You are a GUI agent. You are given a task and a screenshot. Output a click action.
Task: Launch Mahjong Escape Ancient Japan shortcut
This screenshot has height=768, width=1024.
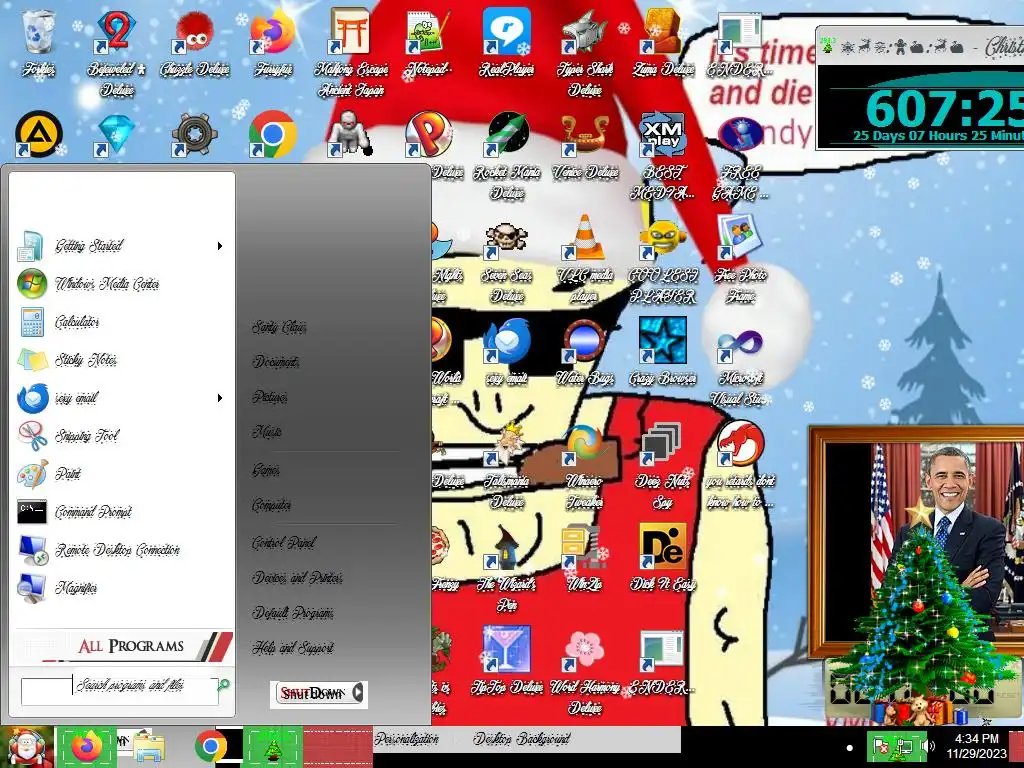coord(351,52)
